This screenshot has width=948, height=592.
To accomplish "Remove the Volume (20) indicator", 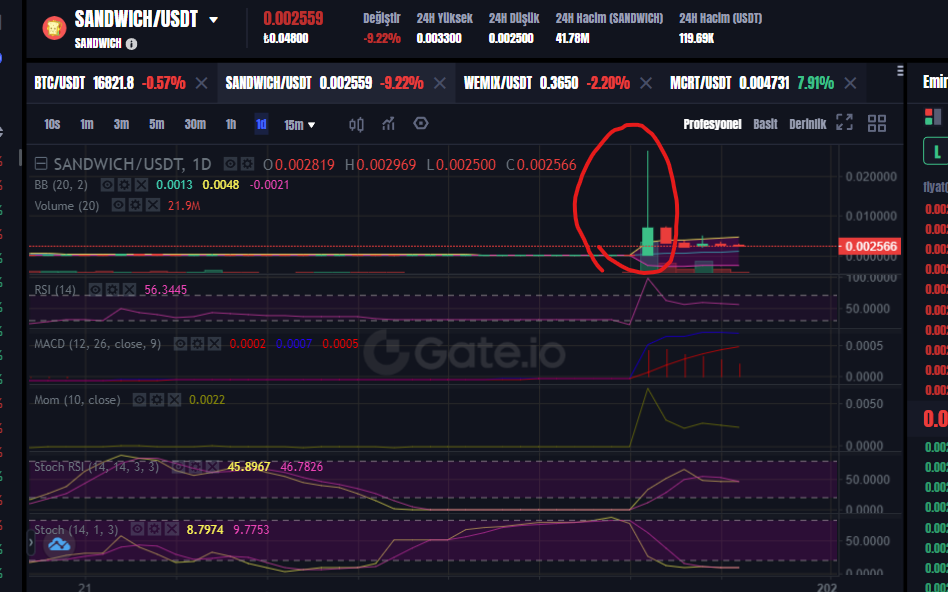I will 153,206.
